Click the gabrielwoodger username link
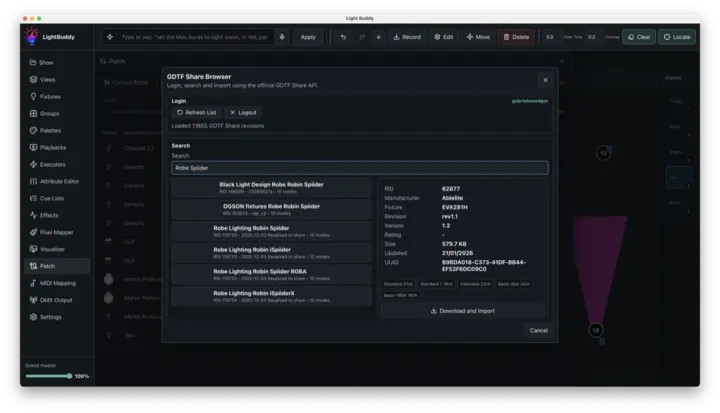720x413 pixels. (530, 101)
